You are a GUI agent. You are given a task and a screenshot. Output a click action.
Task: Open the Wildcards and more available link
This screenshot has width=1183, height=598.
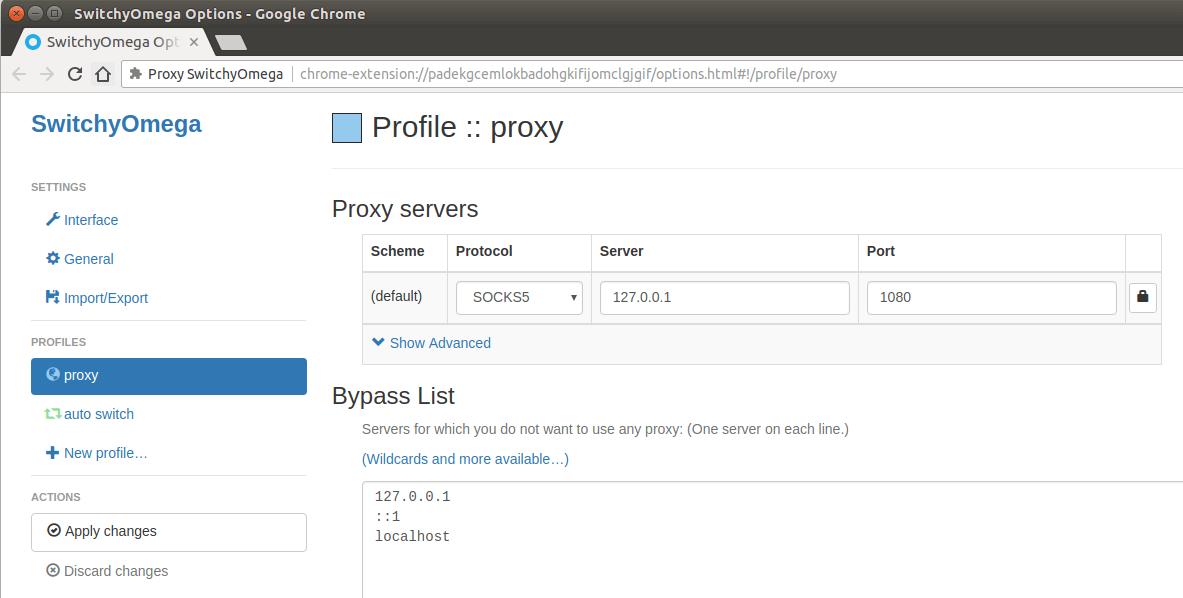point(465,459)
